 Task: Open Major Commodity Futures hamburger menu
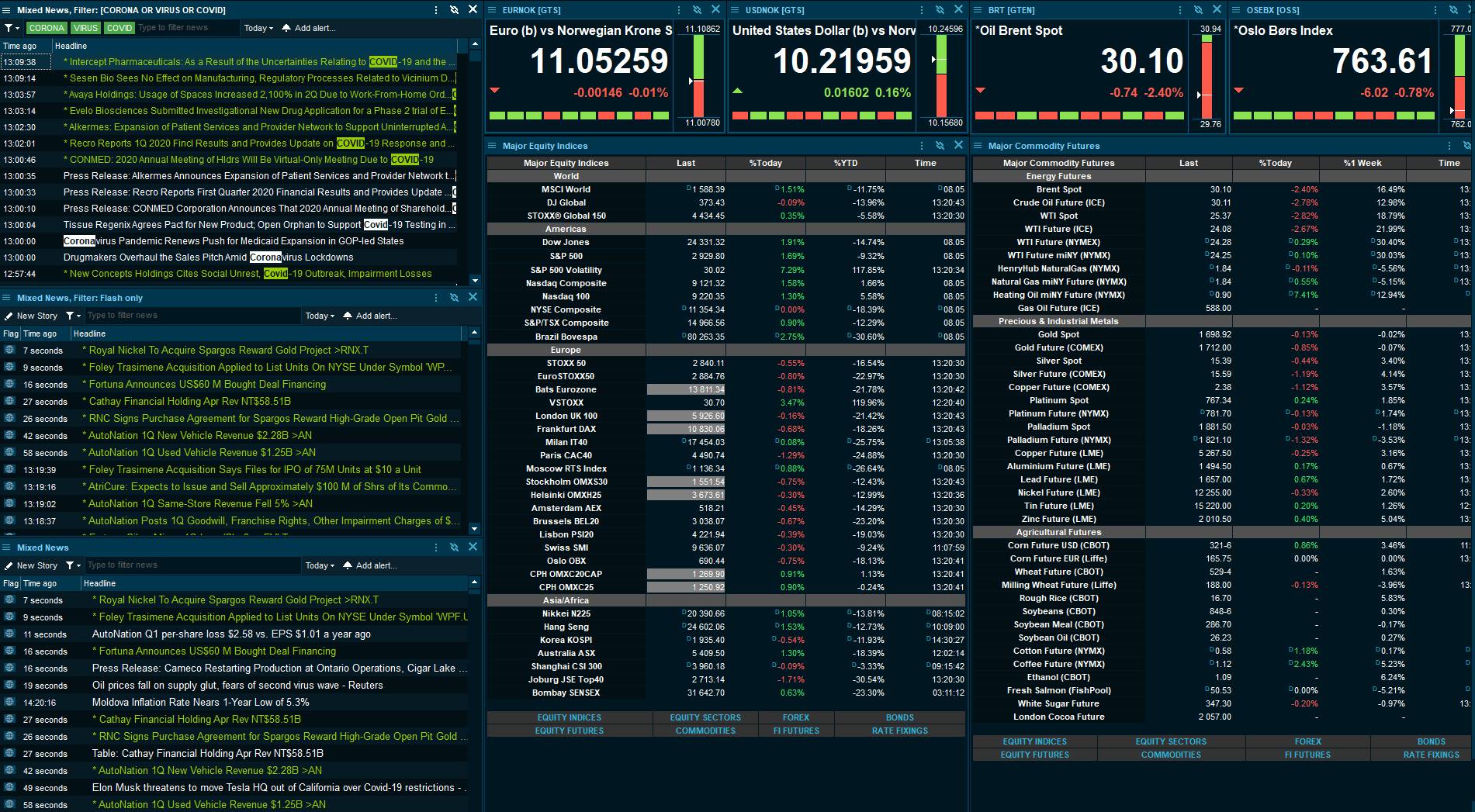(978, 146)
